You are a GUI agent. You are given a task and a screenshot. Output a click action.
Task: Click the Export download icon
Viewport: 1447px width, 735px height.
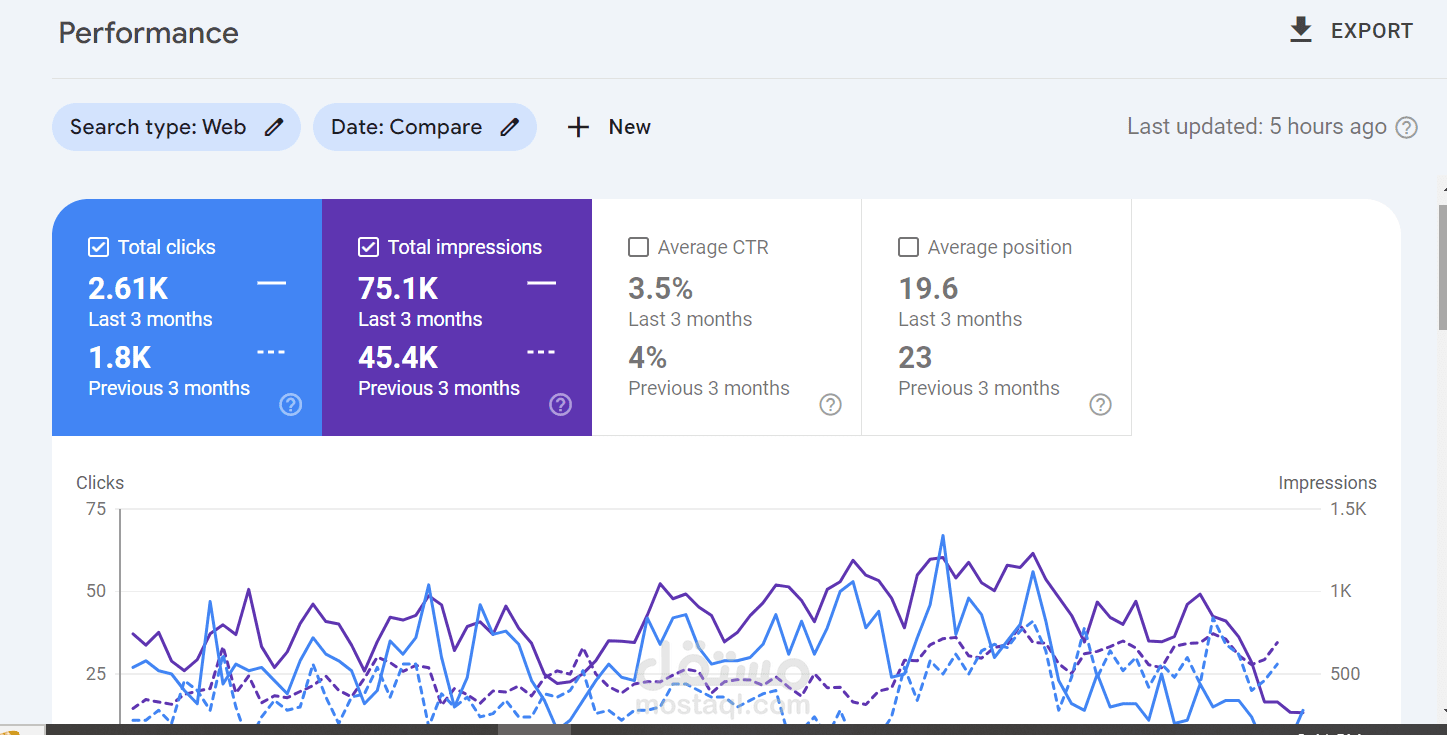coord(1300,30)
